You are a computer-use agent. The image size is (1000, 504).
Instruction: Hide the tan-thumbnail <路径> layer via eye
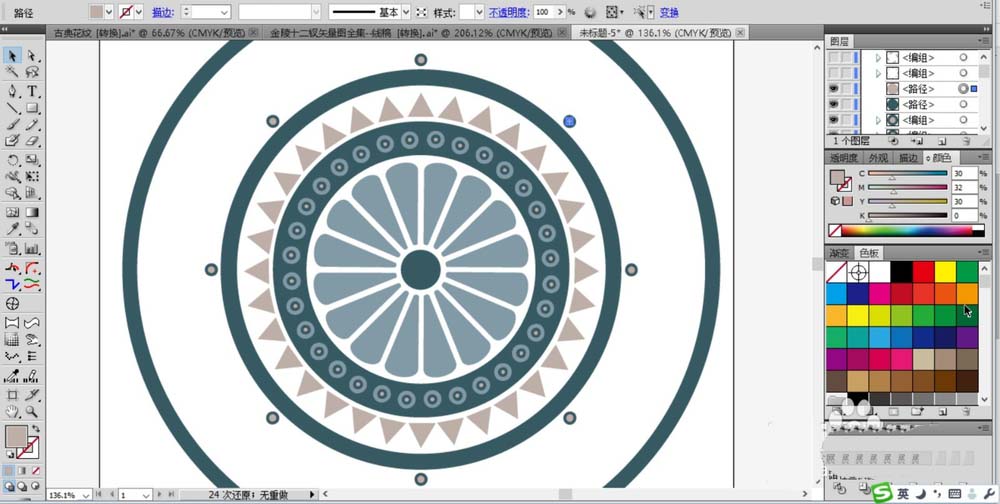click(x=833, y=89)
